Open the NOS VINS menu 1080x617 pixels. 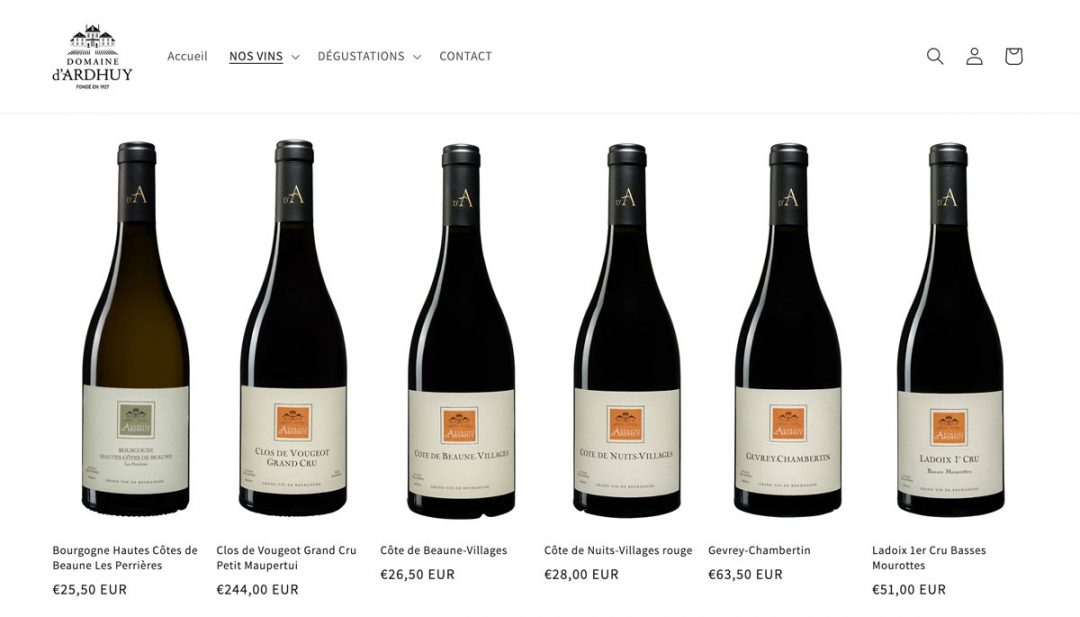click(256, 56)
